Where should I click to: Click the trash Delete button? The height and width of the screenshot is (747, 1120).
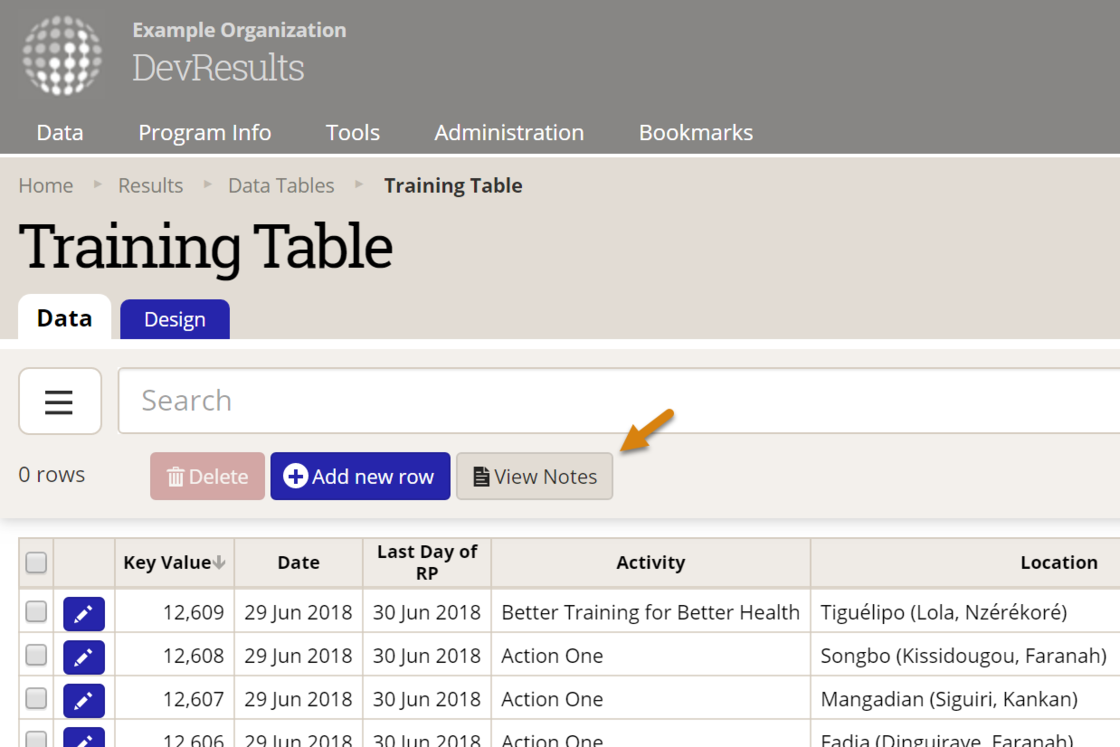point(207,476)
